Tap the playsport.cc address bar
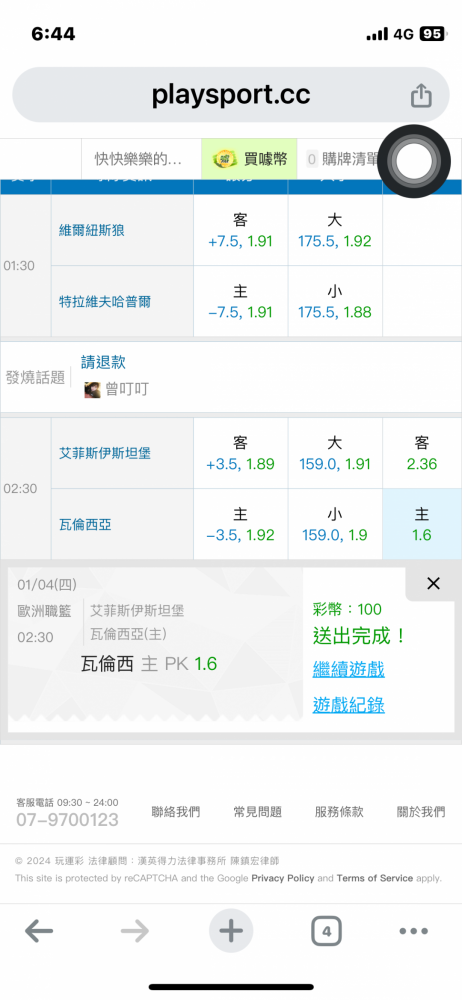Image resolution: width=462 pixels, height=1000 pixels. click(x=231, y=95)
